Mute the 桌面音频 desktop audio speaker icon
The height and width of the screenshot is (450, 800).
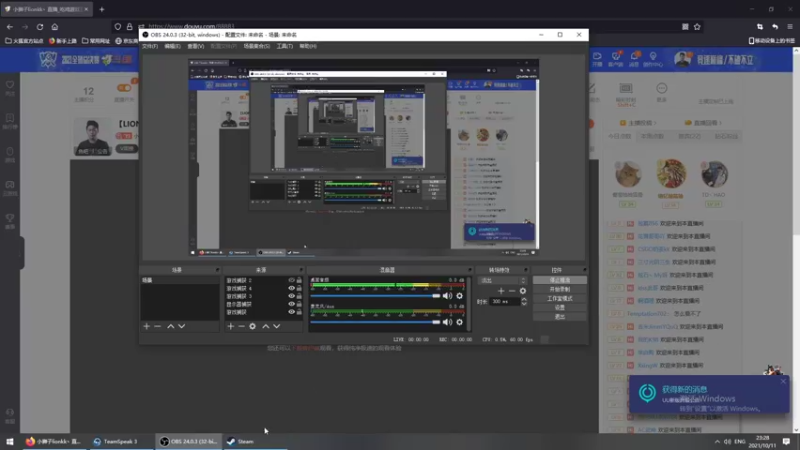click(x=447, y=295)
